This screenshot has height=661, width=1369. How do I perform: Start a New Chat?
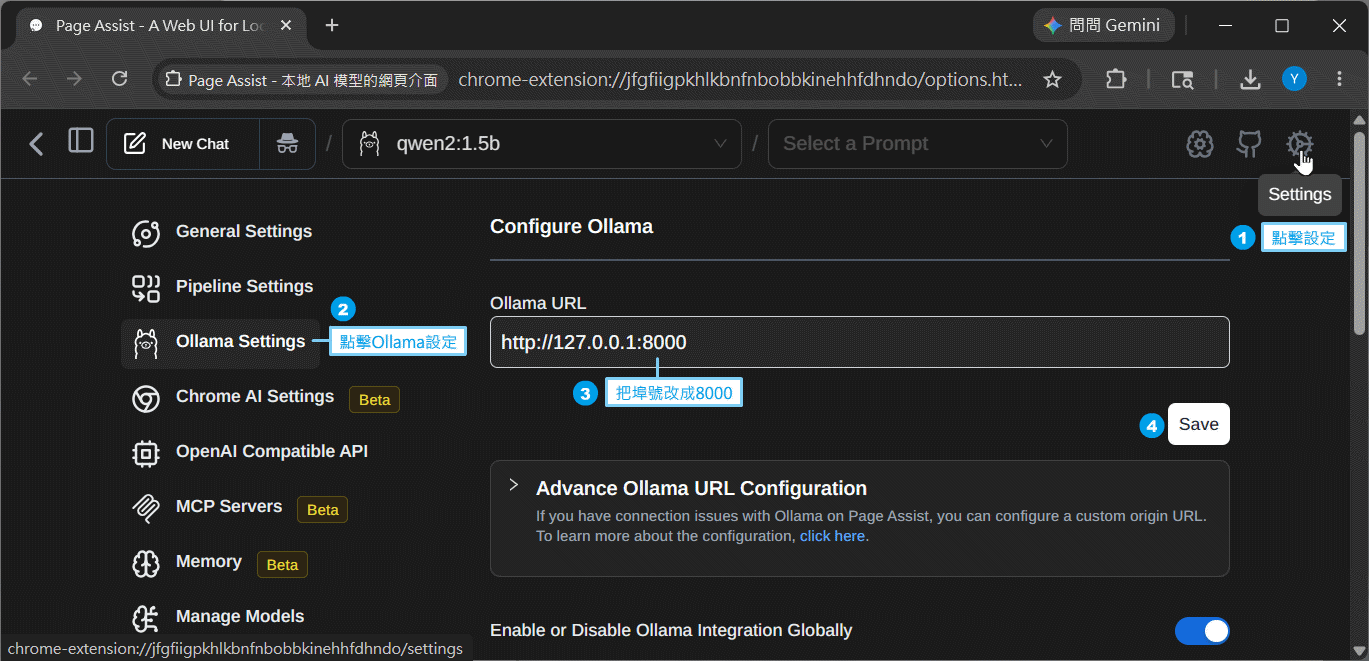[x=183, y=144]
